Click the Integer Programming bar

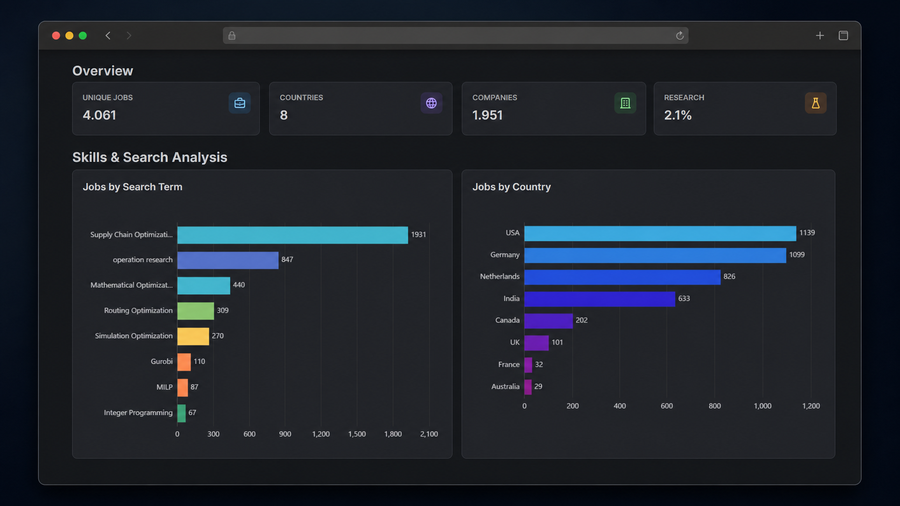coord(181,412)
